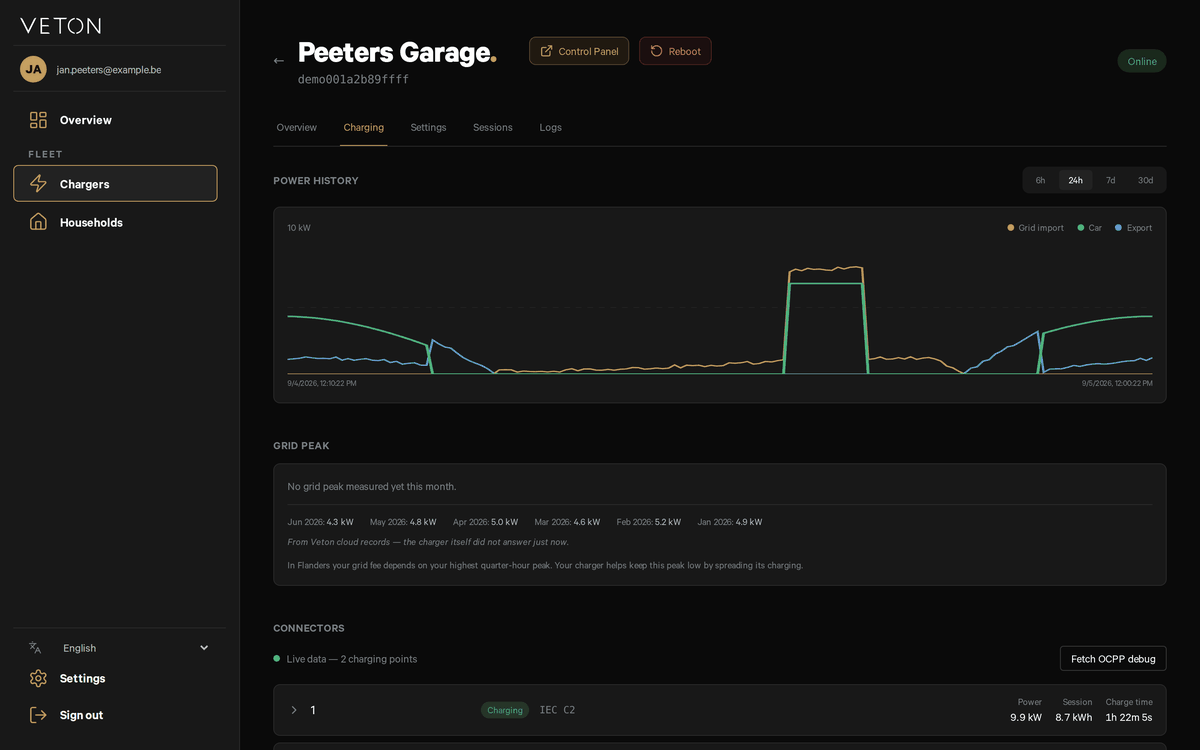Click the No grid peak measured message
Viewport: 1200px width, 750px height.
click(371, 486)
